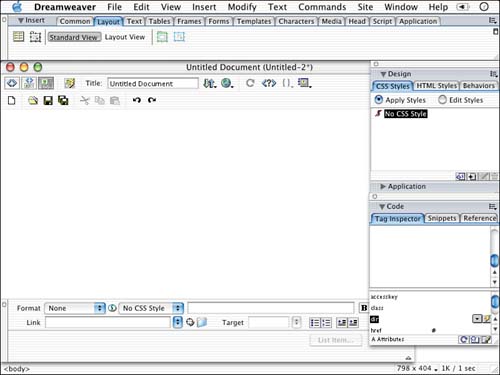The image size is (500, 375).
Task: Select the Edit Styles radio button
Action: (442, 99)
